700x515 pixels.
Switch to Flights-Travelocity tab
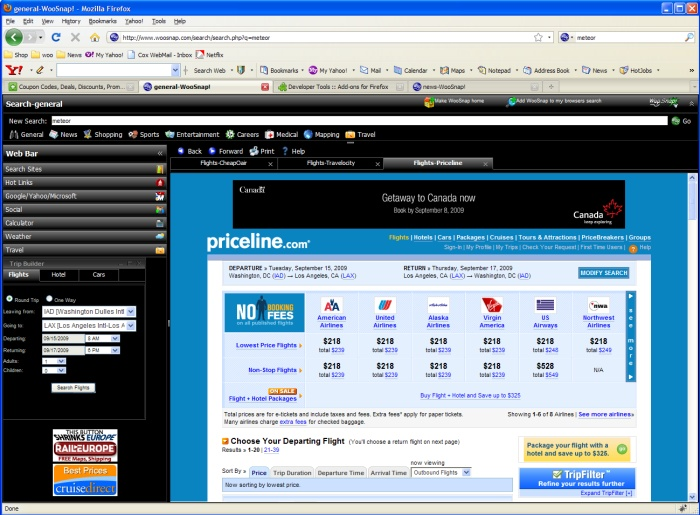click(331, 163)
